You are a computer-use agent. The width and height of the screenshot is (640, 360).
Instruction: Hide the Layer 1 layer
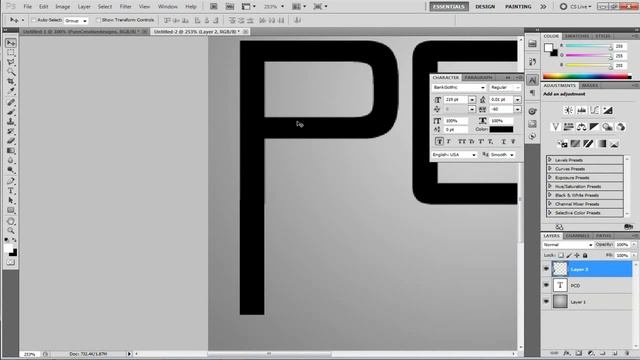click(x=546, y=302)
